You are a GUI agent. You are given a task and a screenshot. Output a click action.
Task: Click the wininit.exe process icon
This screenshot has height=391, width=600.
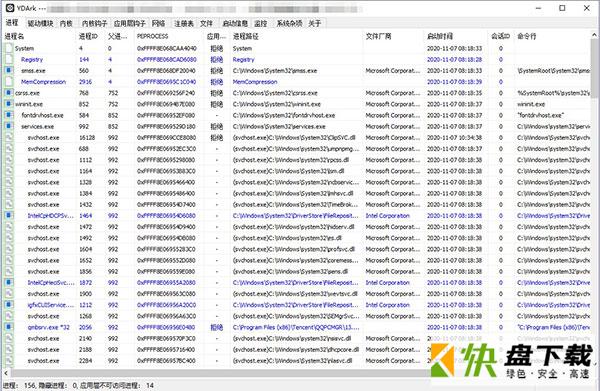(9, 104)
